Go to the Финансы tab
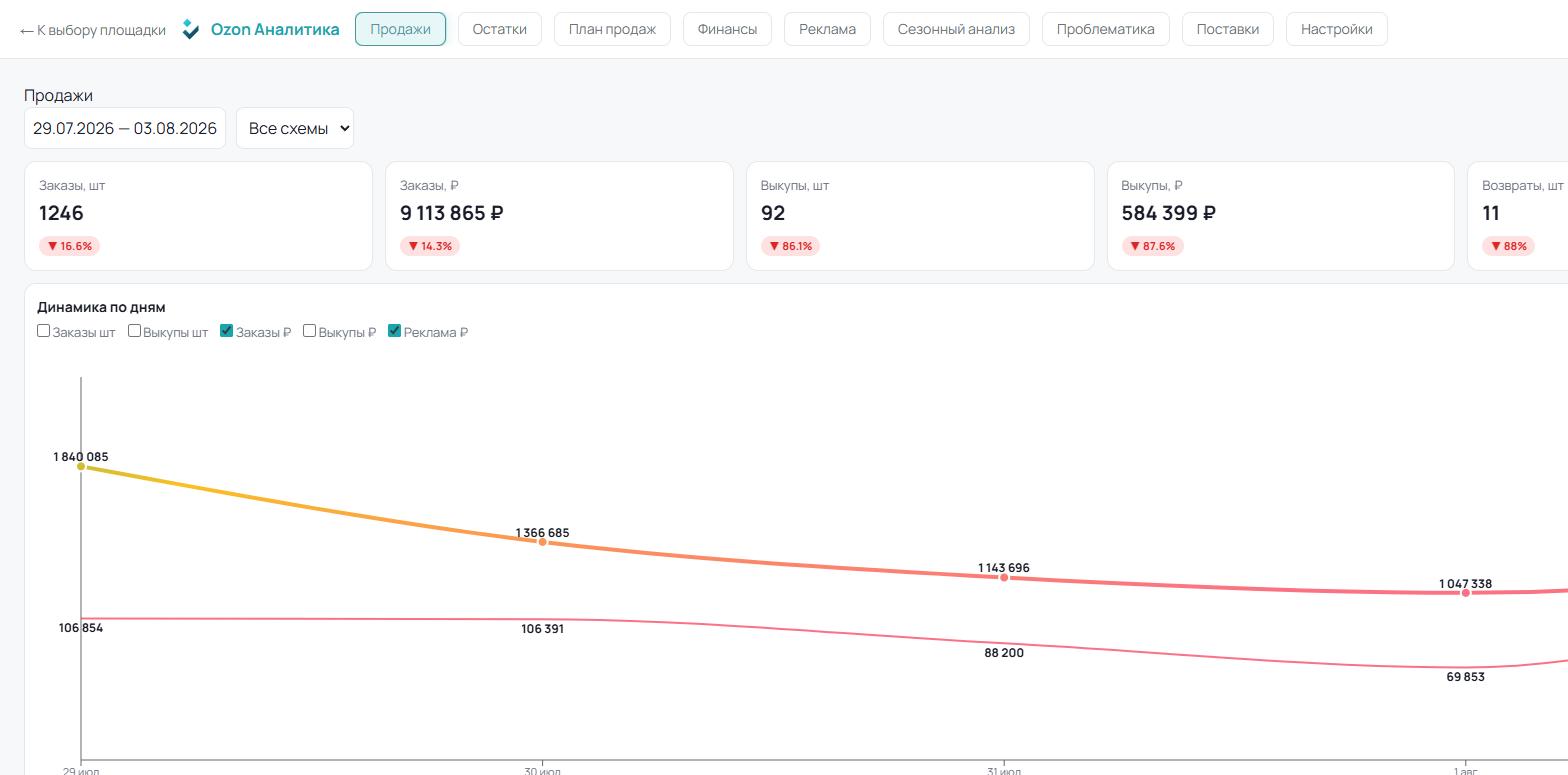Viewport: 1568px width, 775px height. tap(727, 29)
